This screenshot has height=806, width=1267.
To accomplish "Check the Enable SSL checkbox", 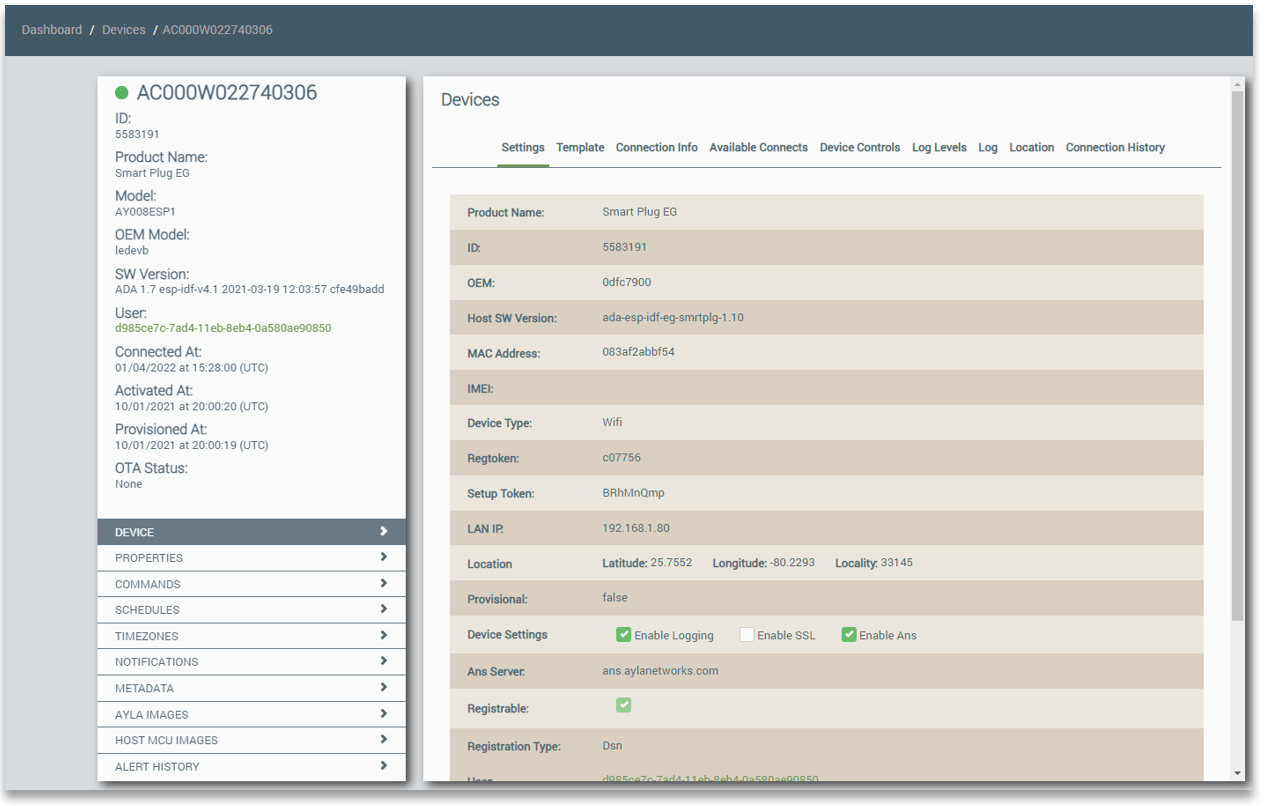I will pyautogui.click(x=747, y=635).
